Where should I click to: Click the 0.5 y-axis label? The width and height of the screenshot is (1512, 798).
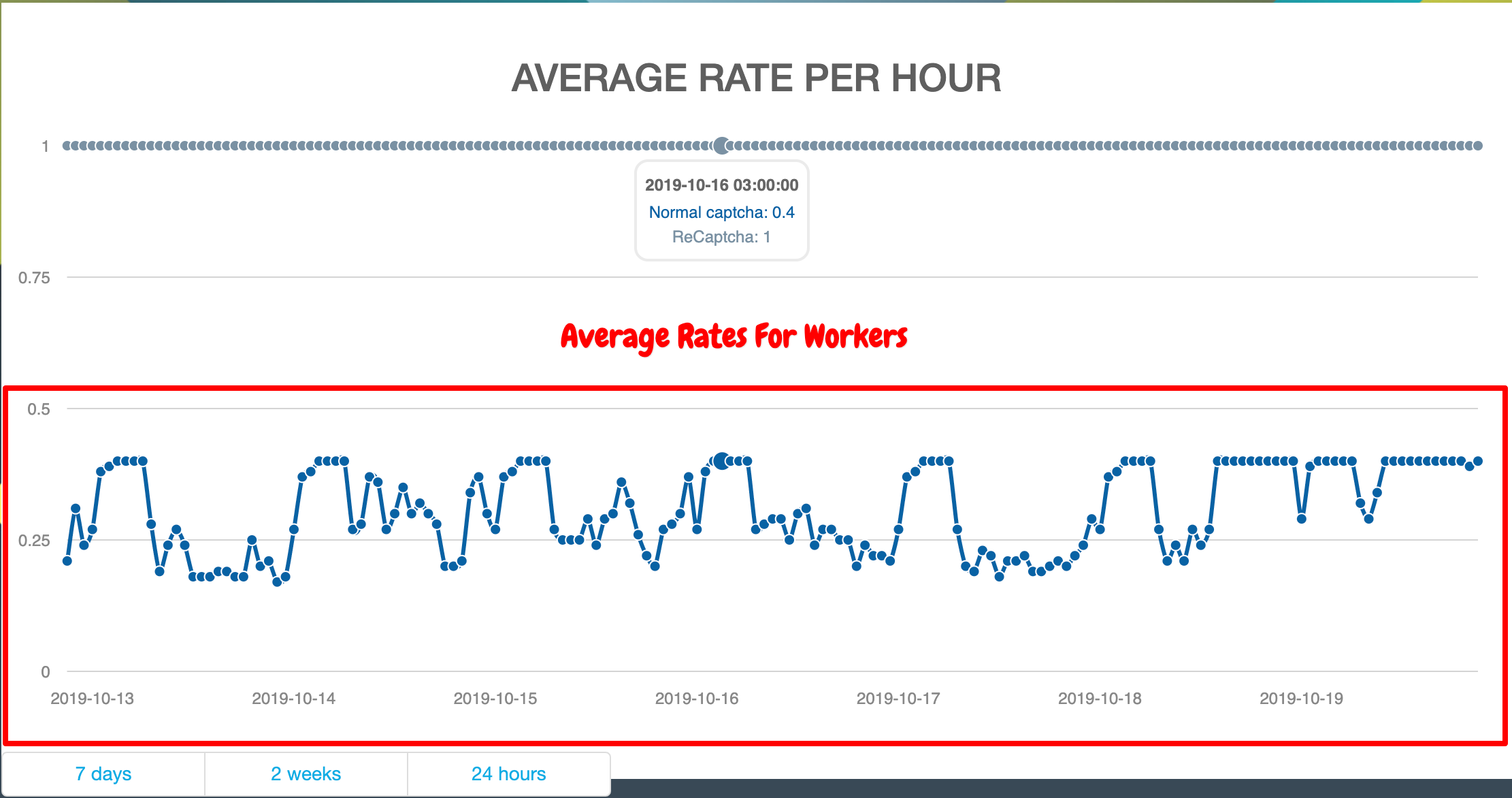38,409
